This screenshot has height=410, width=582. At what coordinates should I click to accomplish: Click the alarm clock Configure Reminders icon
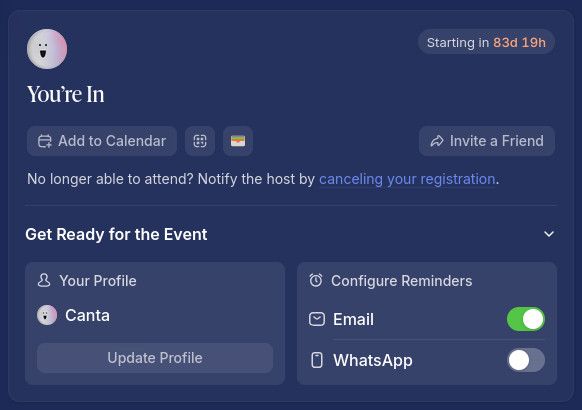click(316, 281)
